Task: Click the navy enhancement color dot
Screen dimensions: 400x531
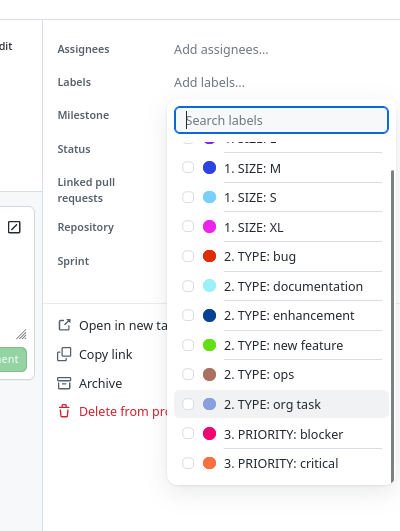Action: click(x=209, y=315)
